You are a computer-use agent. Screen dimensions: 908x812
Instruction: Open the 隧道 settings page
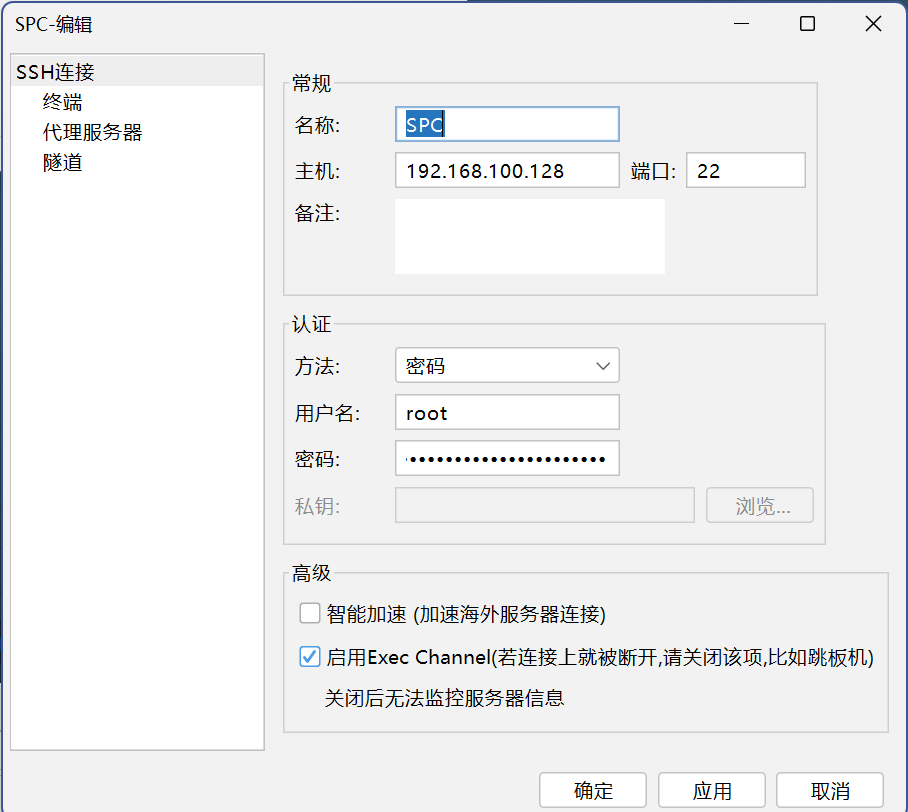(x=62, y=161)
